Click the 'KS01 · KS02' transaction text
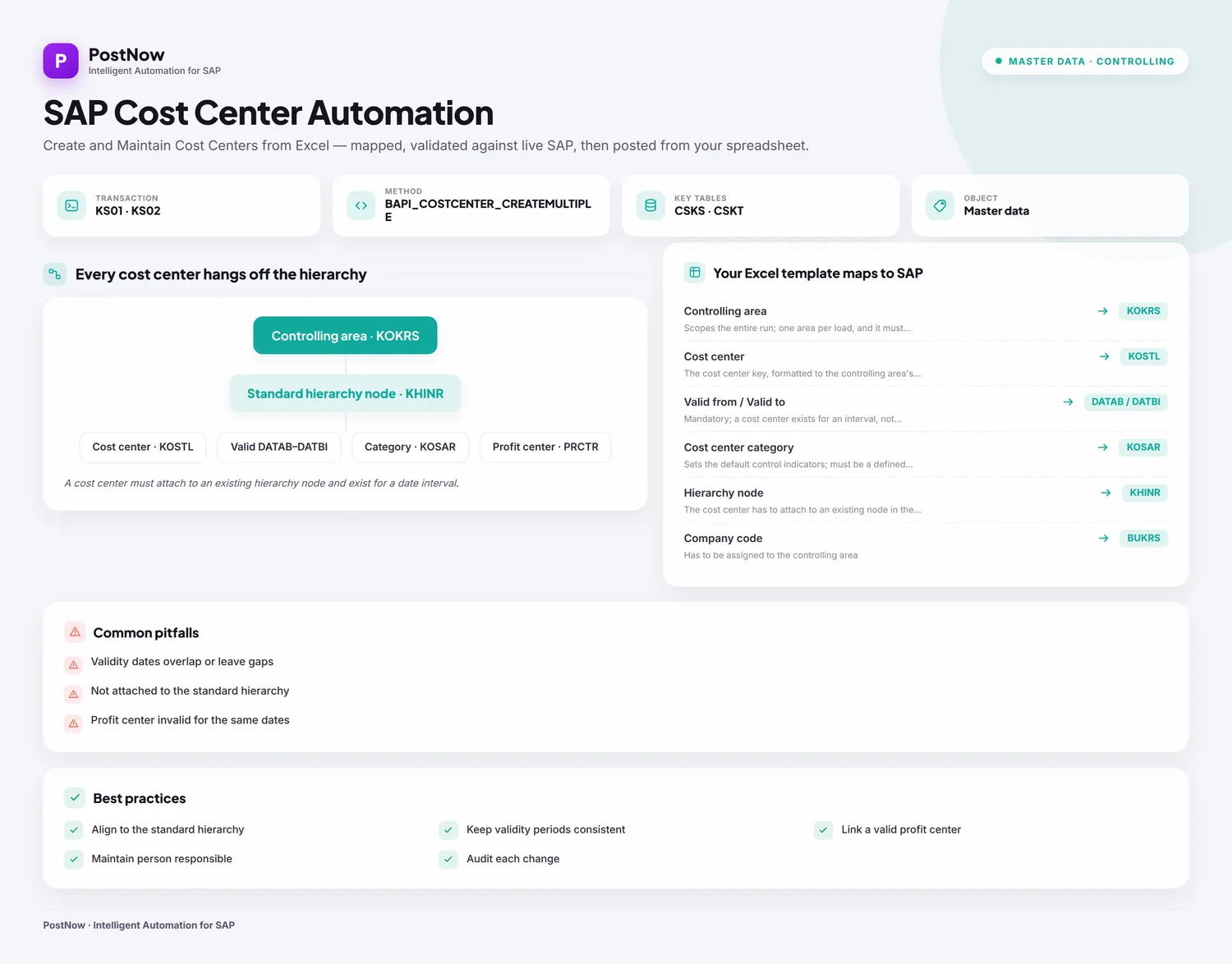 click(128, 211)
